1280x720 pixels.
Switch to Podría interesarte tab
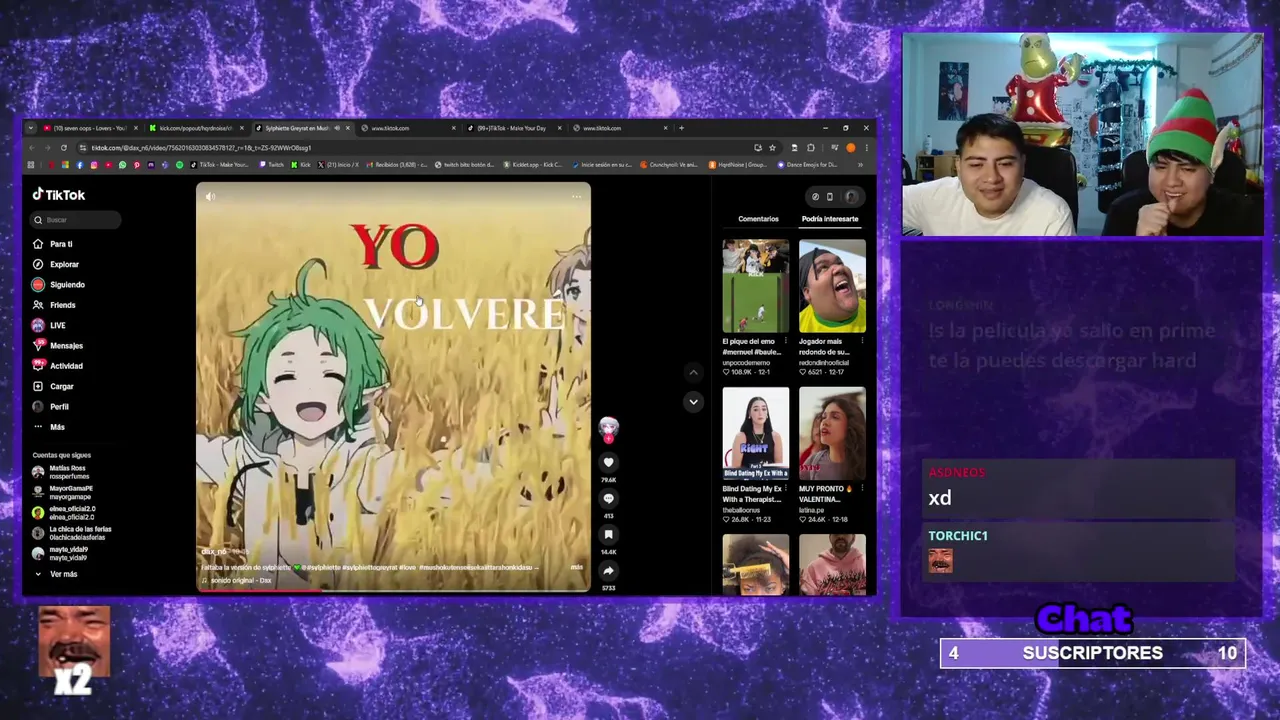pos(830,219)
